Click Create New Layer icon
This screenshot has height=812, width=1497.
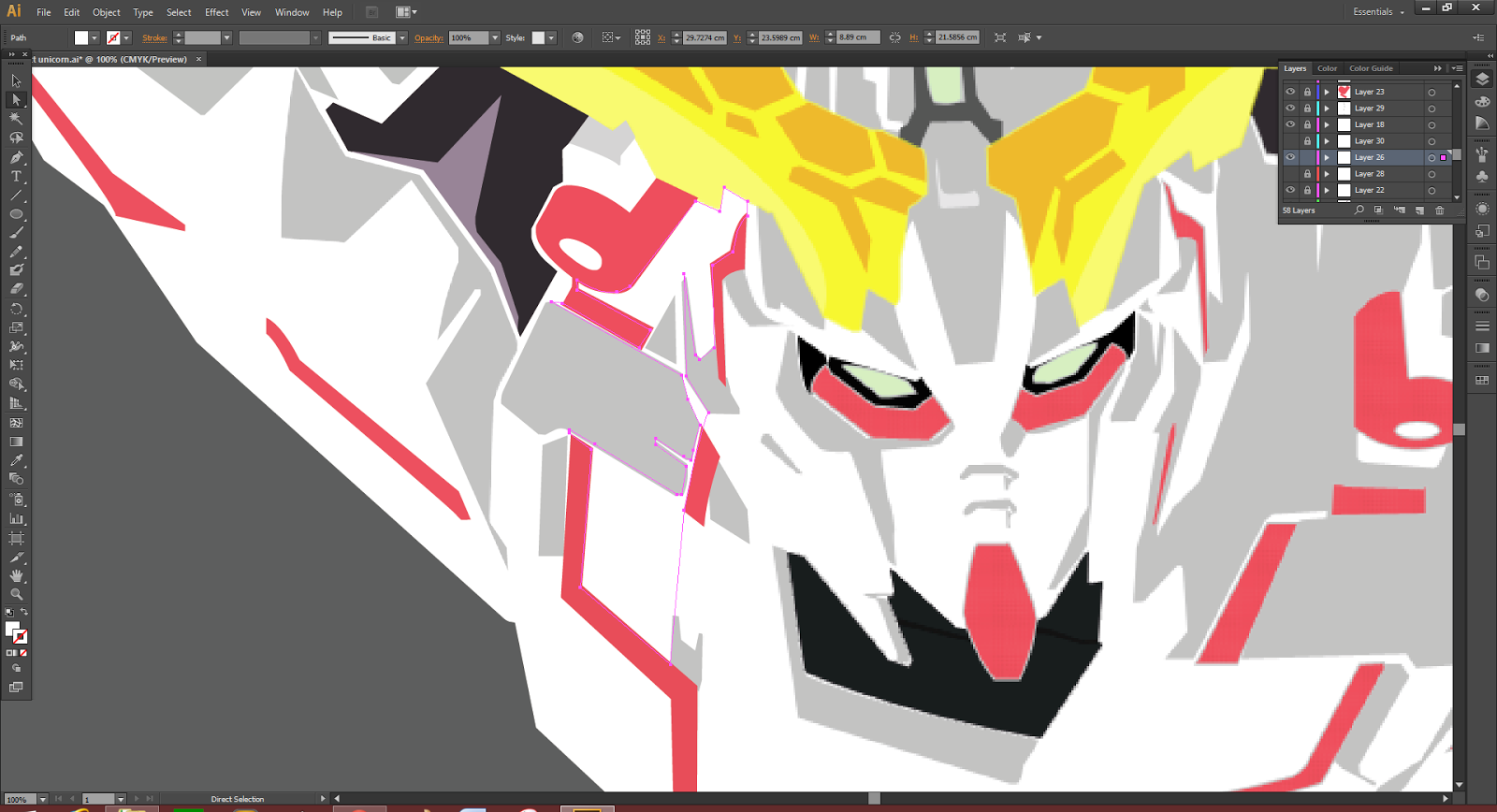(1419, 210)
